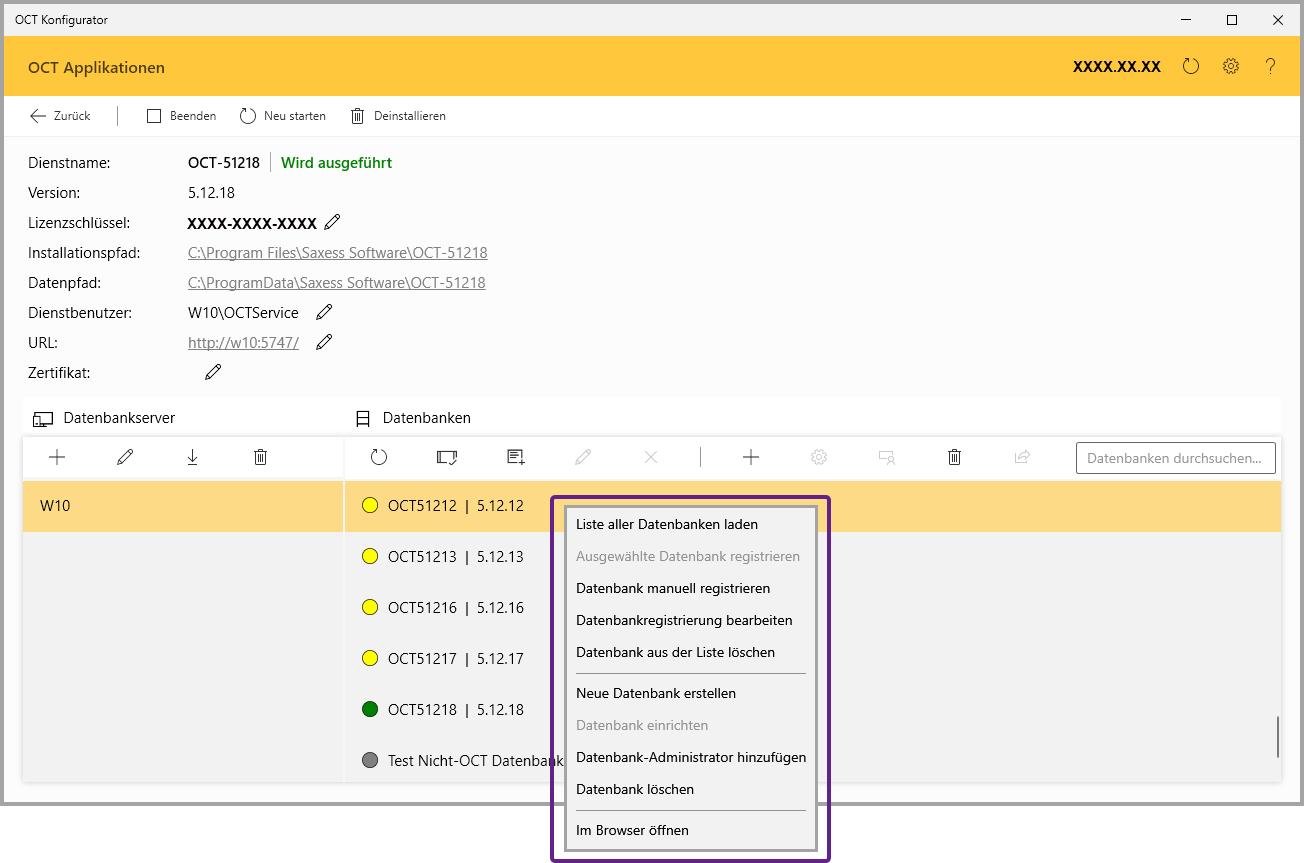Click the database list vertical scrollbar

pyautogui.click(x=1278, y=737)
